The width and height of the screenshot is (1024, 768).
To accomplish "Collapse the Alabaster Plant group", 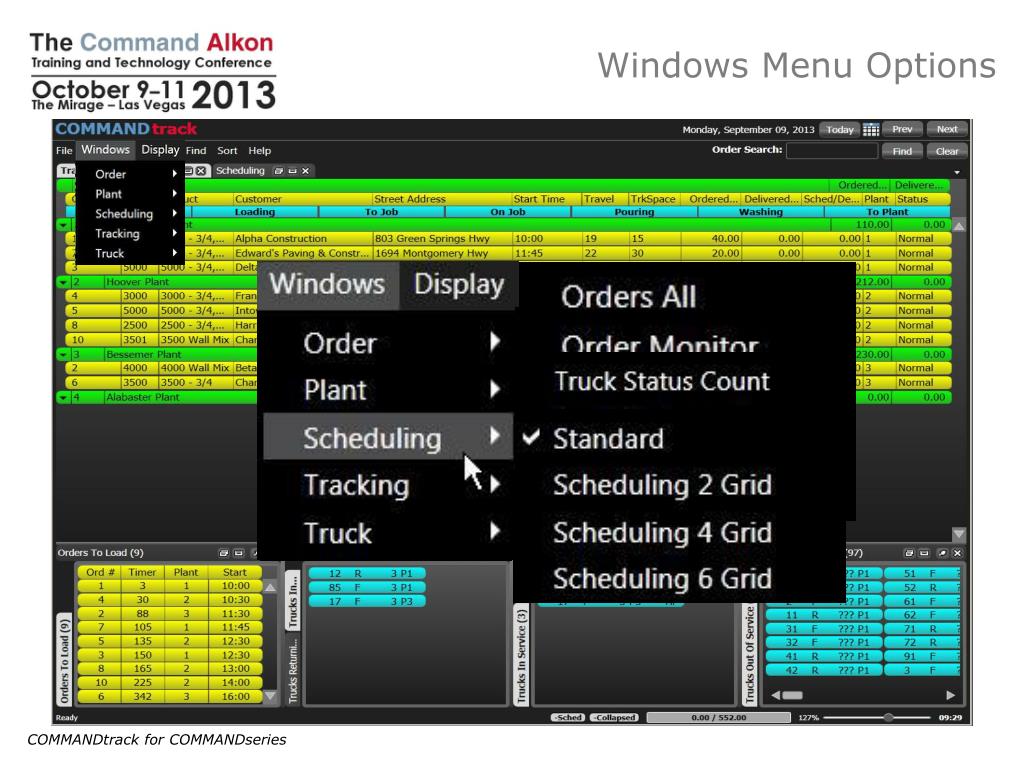I will coord(63,397).
